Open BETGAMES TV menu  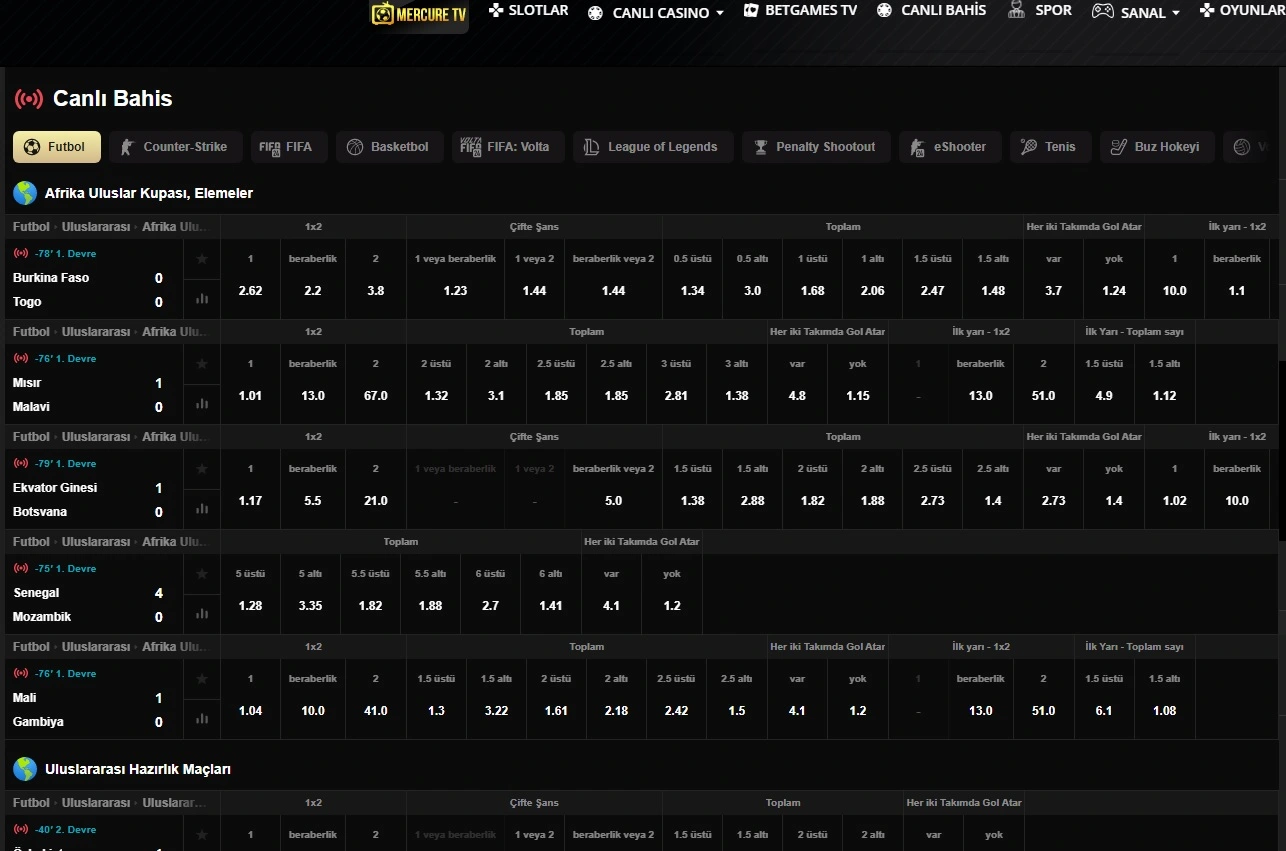pyautogui.click(x=800, y=11)
